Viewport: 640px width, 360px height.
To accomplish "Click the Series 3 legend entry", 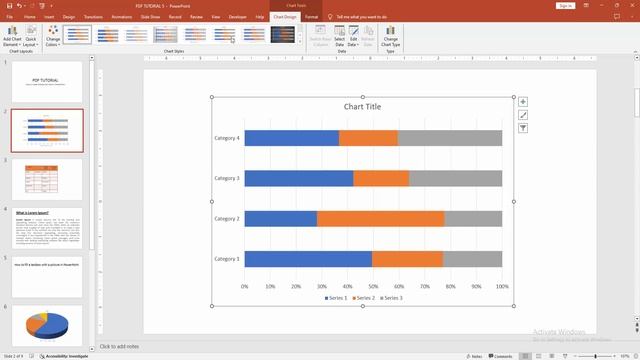I will click(391, 298).
